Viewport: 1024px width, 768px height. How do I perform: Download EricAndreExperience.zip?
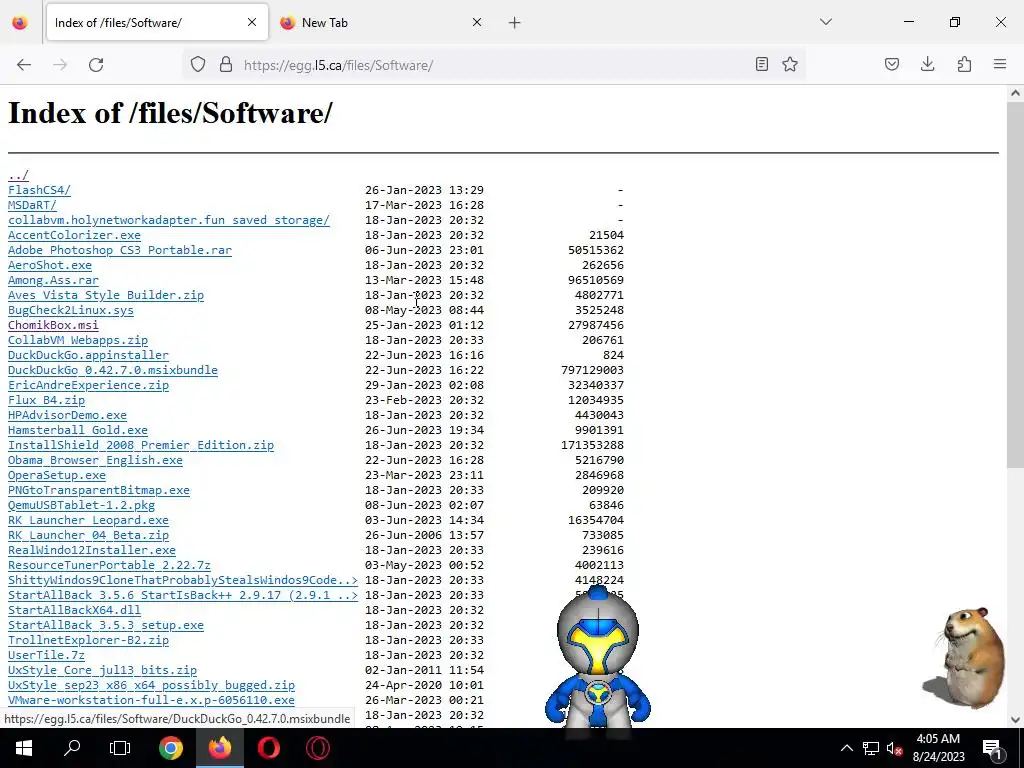pyautogui.click(x=88, y=385)
